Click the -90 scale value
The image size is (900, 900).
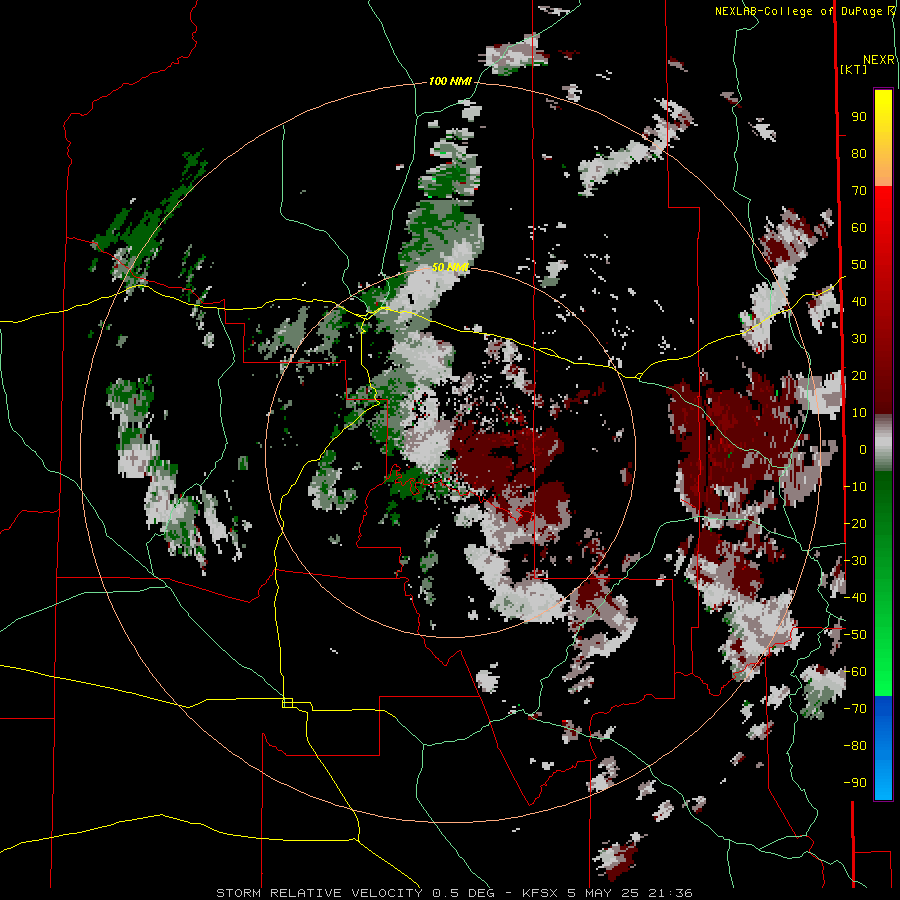coord(855,783)
